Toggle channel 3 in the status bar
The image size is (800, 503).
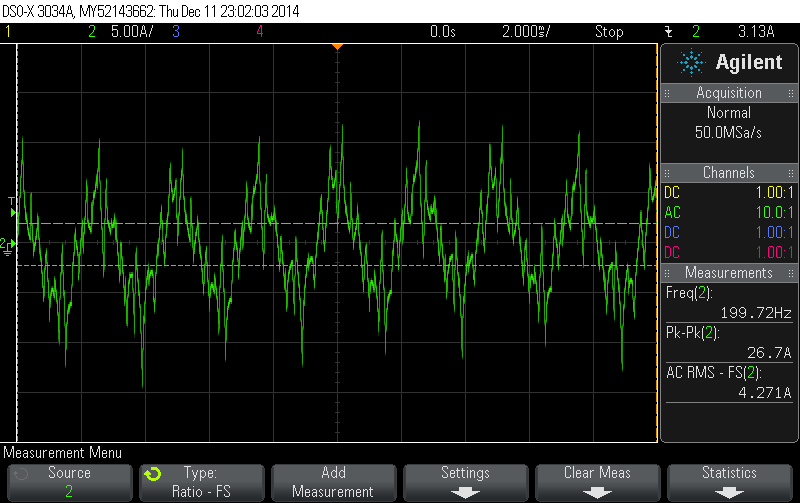click(175, 32)
